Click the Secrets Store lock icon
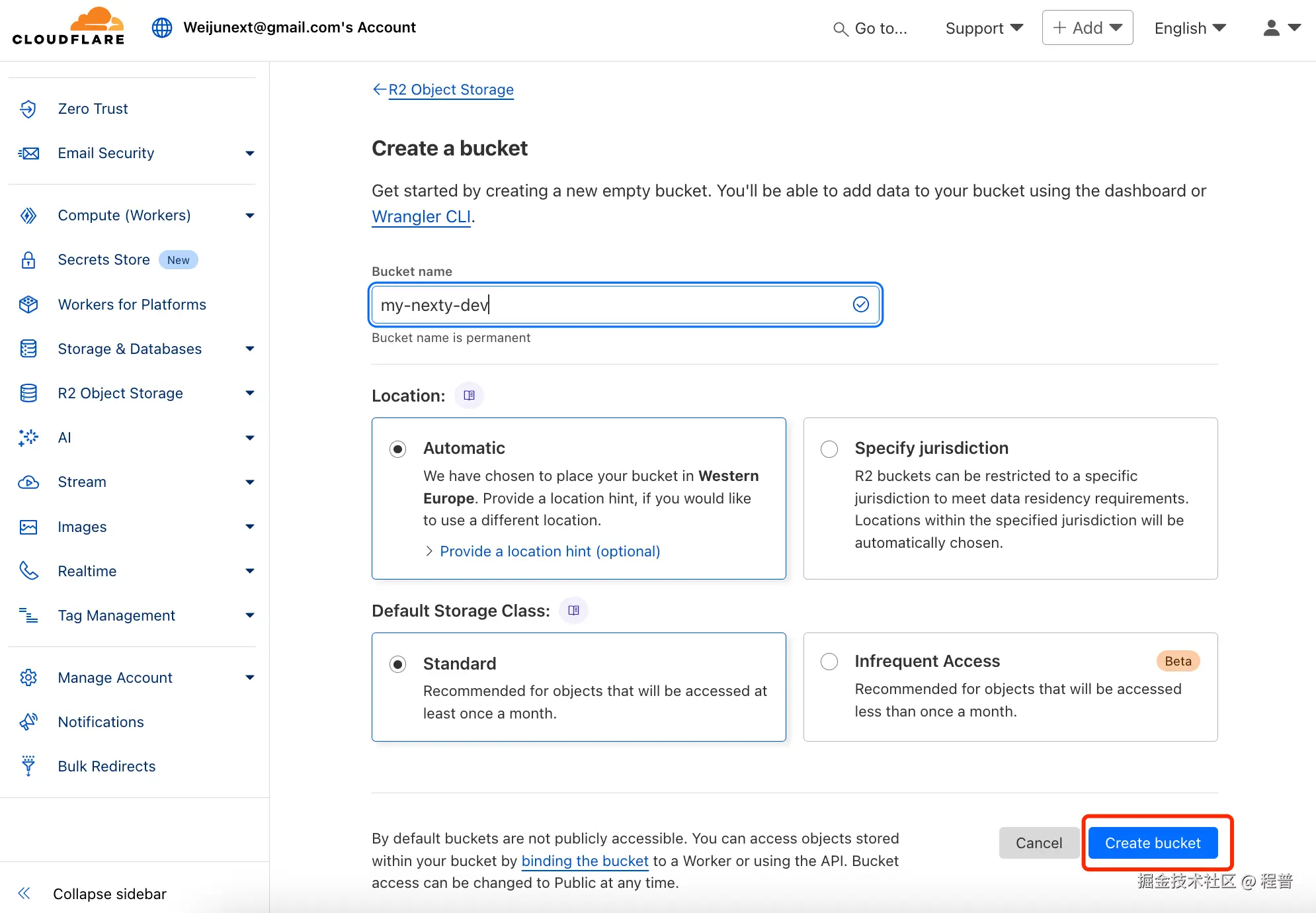 click(28, 260)
